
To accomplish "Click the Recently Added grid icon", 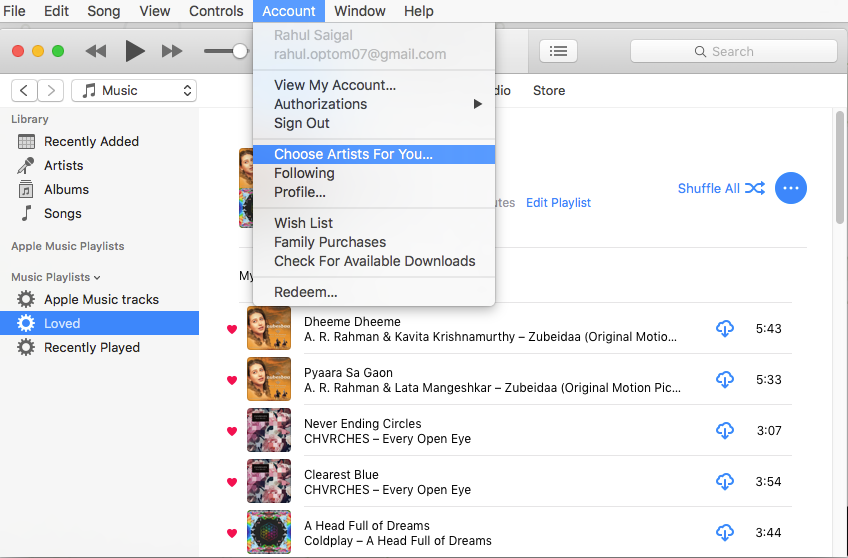I will [26, 141].
